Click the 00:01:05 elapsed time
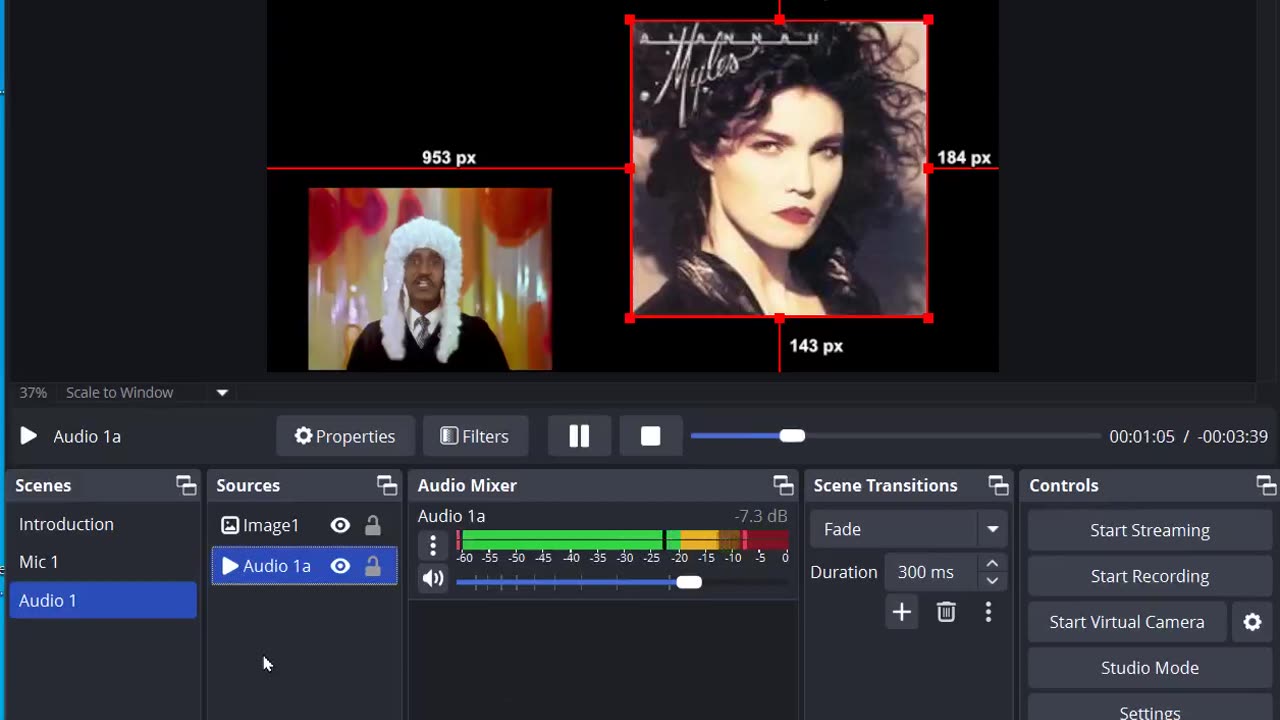This screenshot has height=720, width=1280. [x=1142, y=436]
